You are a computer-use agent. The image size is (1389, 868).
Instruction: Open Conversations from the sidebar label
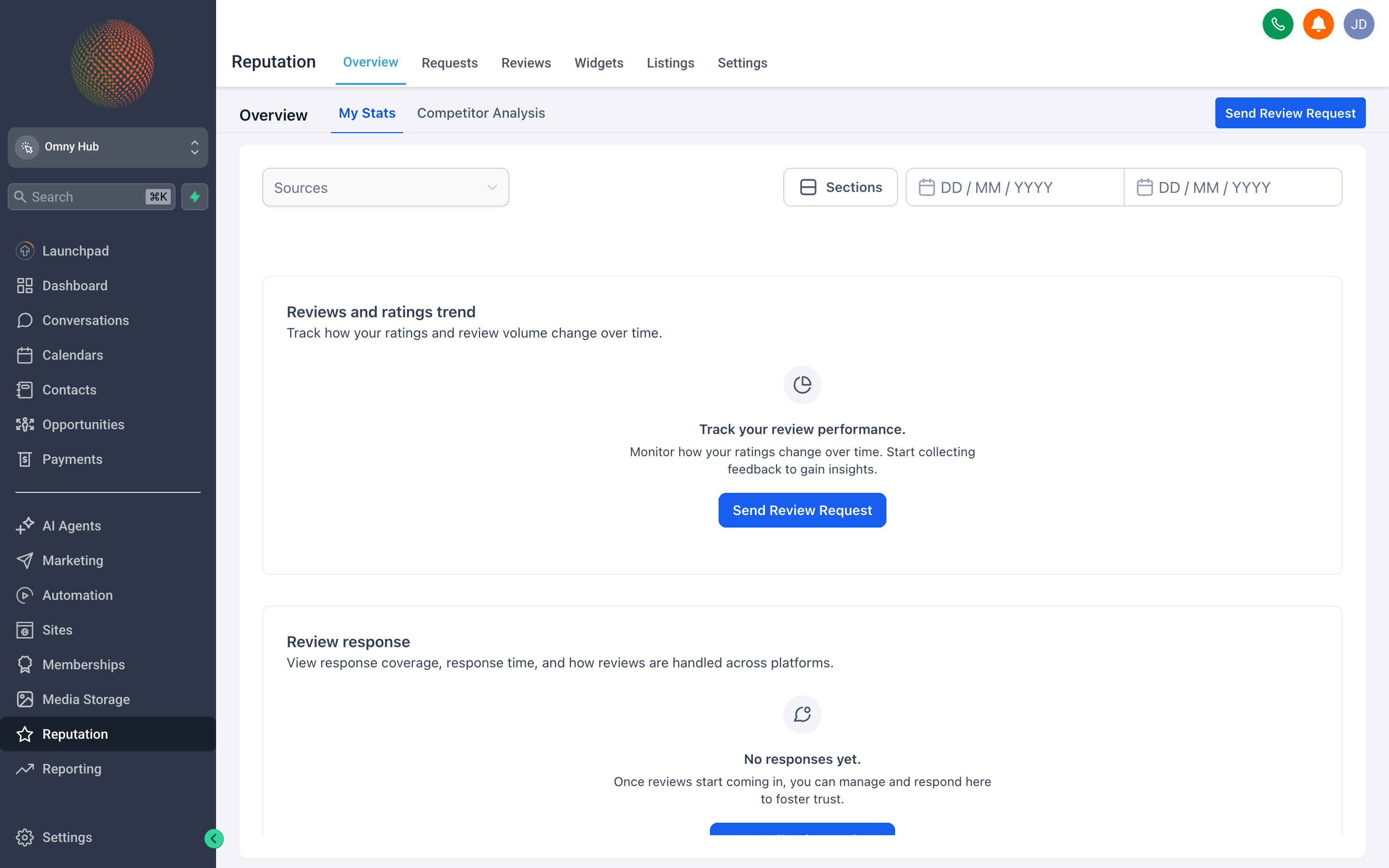tap(85, 320)
